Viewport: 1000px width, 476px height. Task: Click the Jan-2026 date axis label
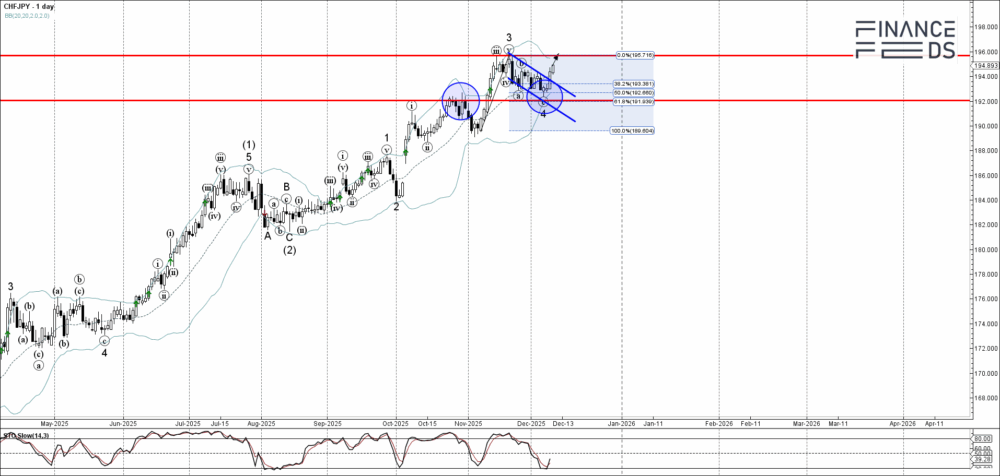pos(621,423)
